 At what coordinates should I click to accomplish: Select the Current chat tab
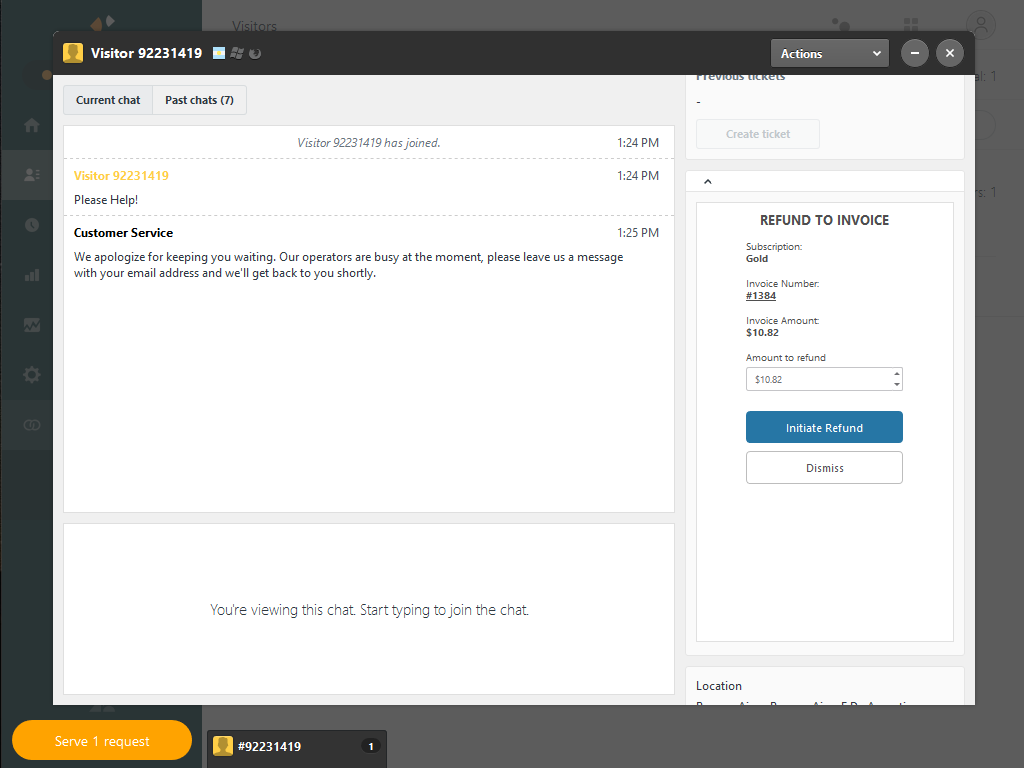[108, 100]
